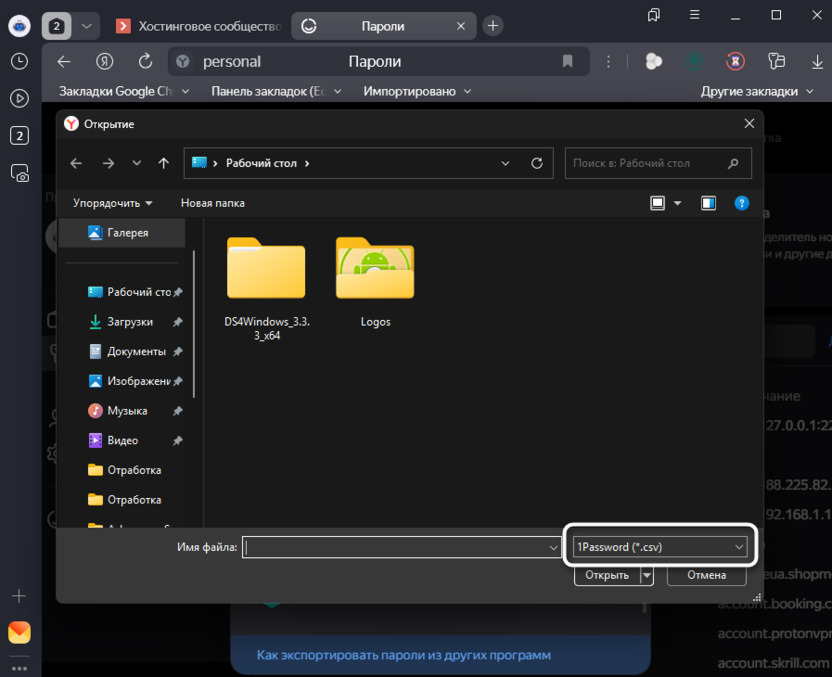Screen dimensions: 832x677
Task: Select Загрузки in the navigation pane
Action: [x=130, y=322]
